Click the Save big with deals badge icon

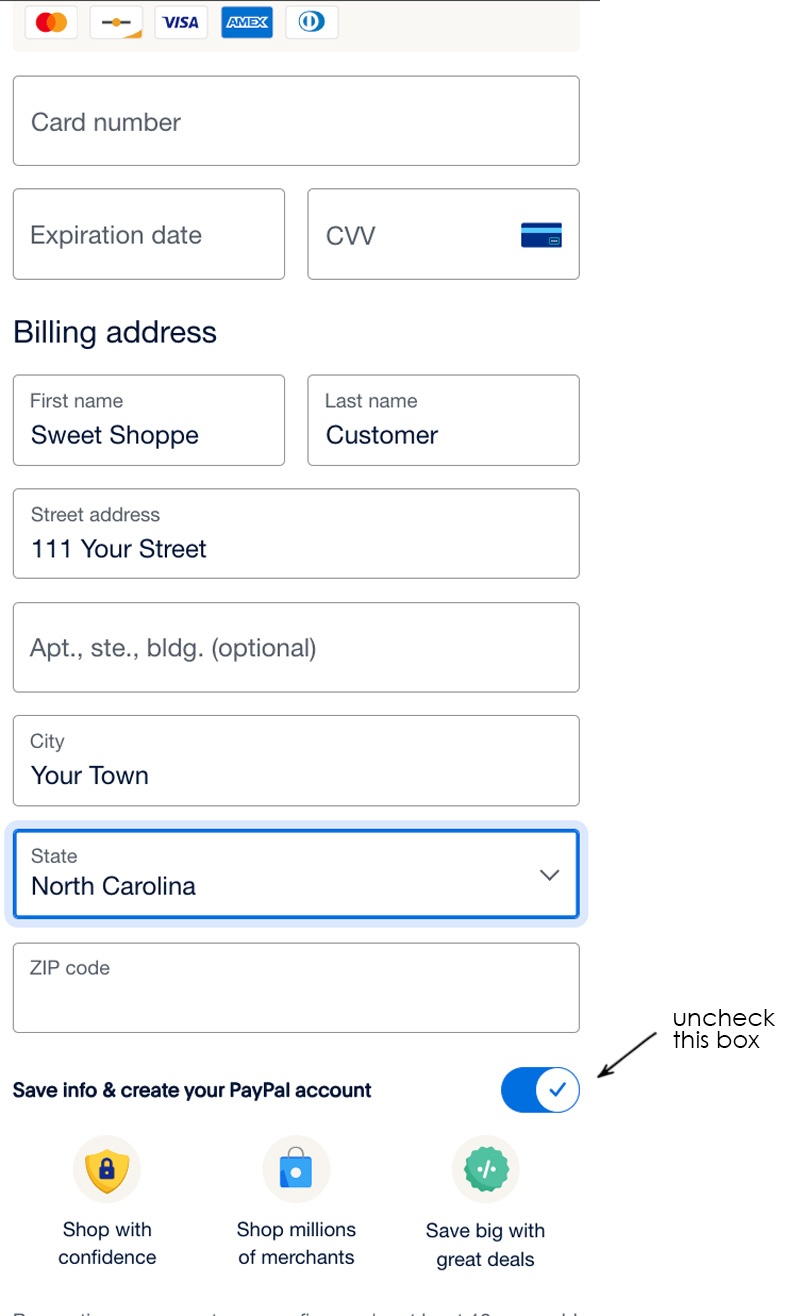pos(486,1169)
